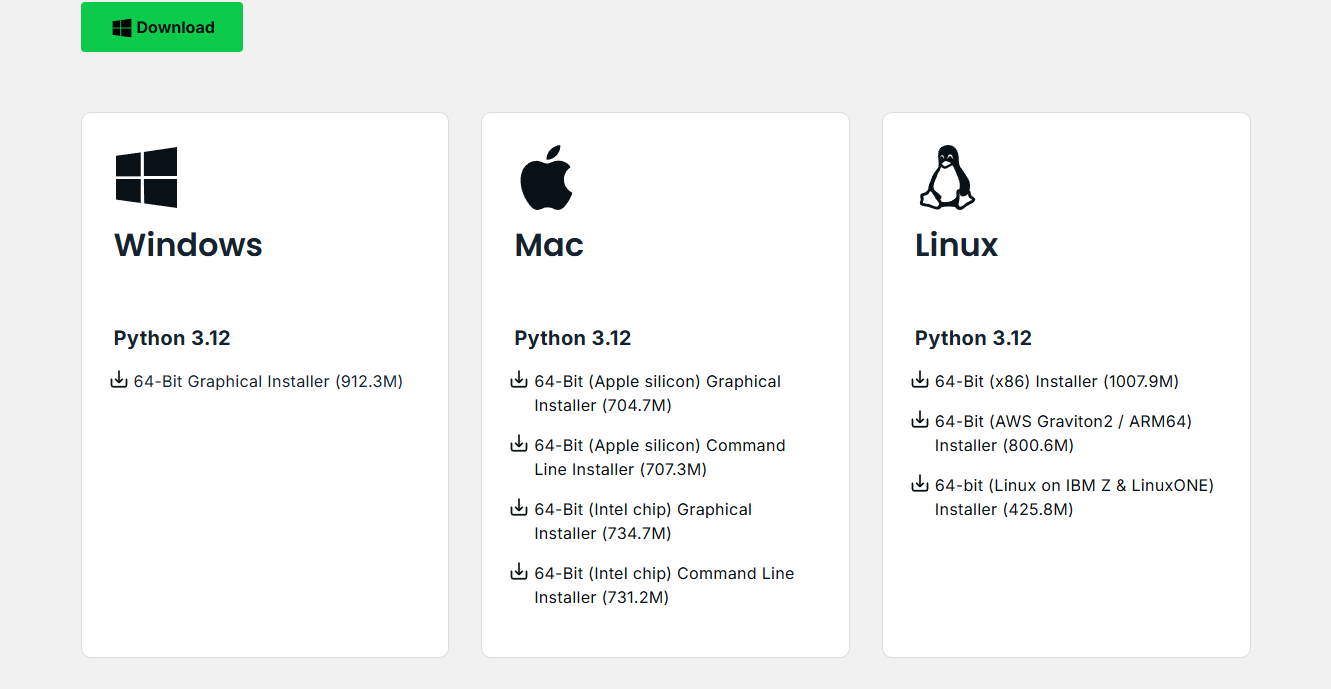Click download arrow beside Windows 64-Bit Graphical Installer
This screenshot has width=1331, height=689.
[x=119, y=380]
